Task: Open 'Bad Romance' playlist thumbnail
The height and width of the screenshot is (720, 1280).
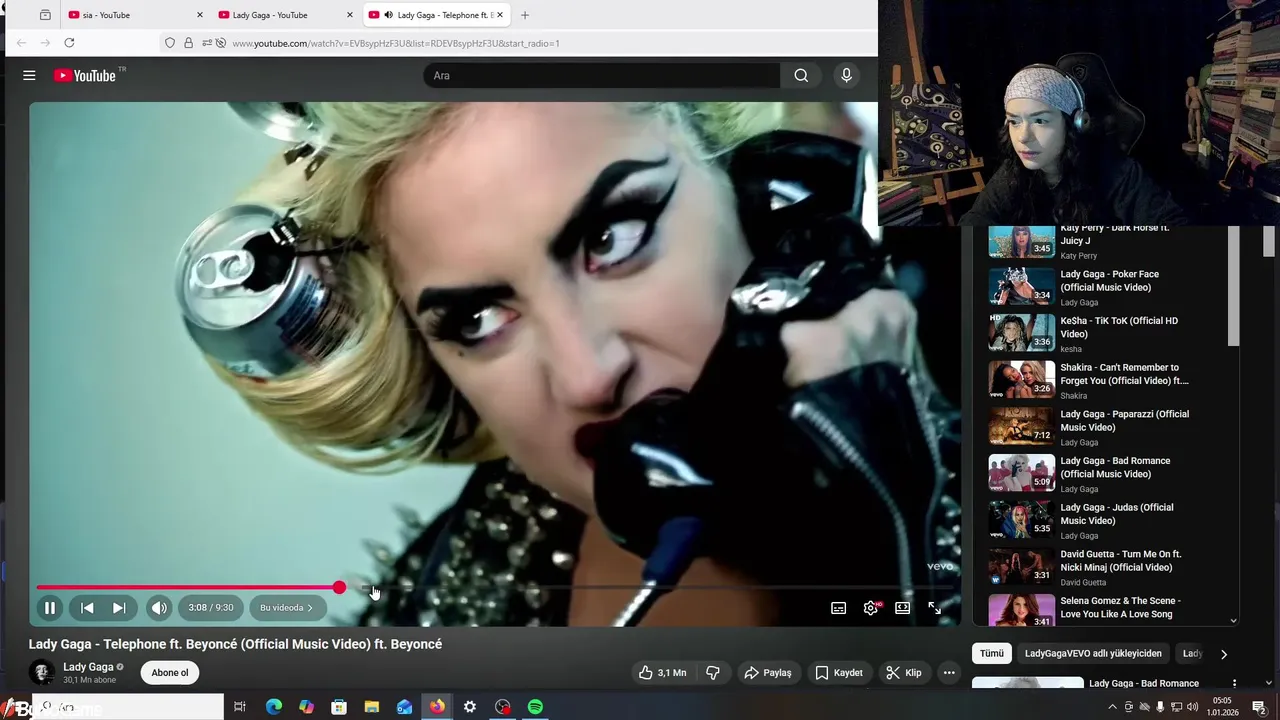Action: coord(1021,473)
